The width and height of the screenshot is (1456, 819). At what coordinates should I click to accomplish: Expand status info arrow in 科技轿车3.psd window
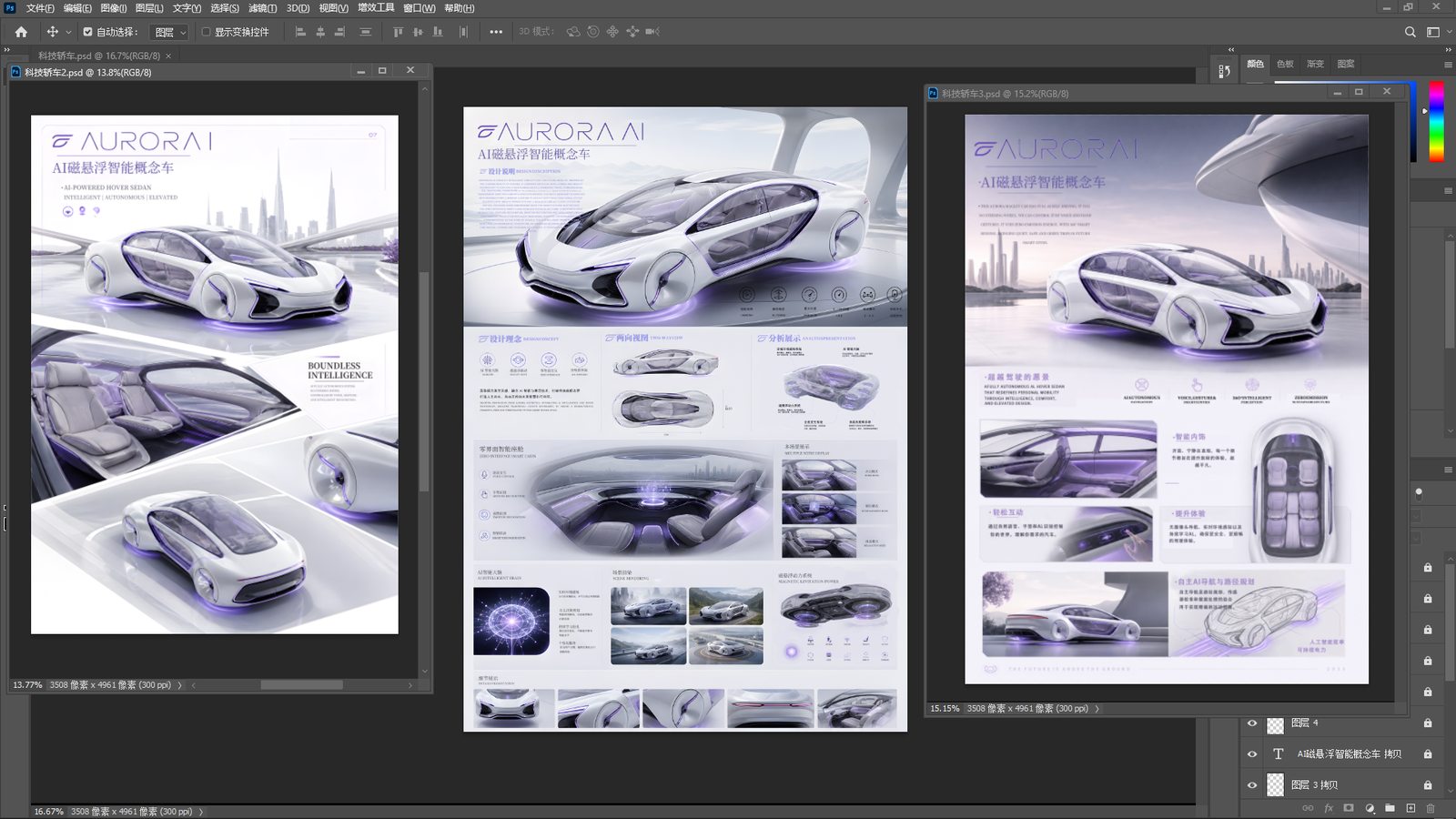(x=1097, y=709)
